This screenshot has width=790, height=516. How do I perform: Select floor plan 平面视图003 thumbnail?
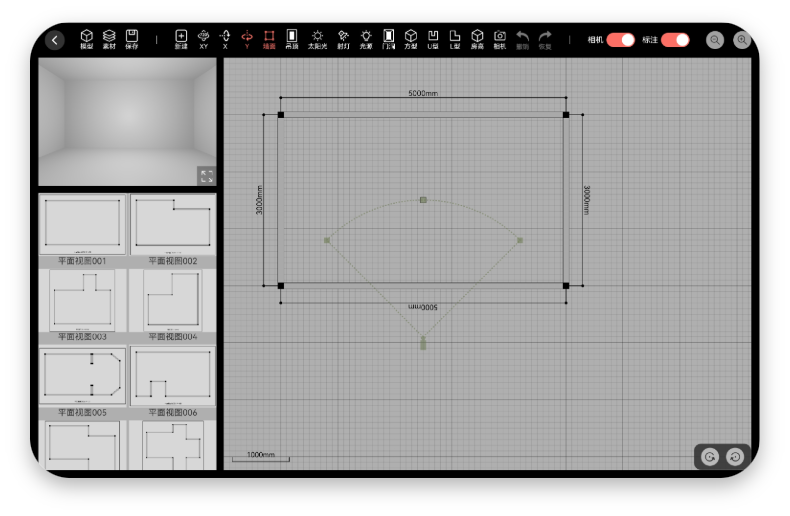(82, 300)
